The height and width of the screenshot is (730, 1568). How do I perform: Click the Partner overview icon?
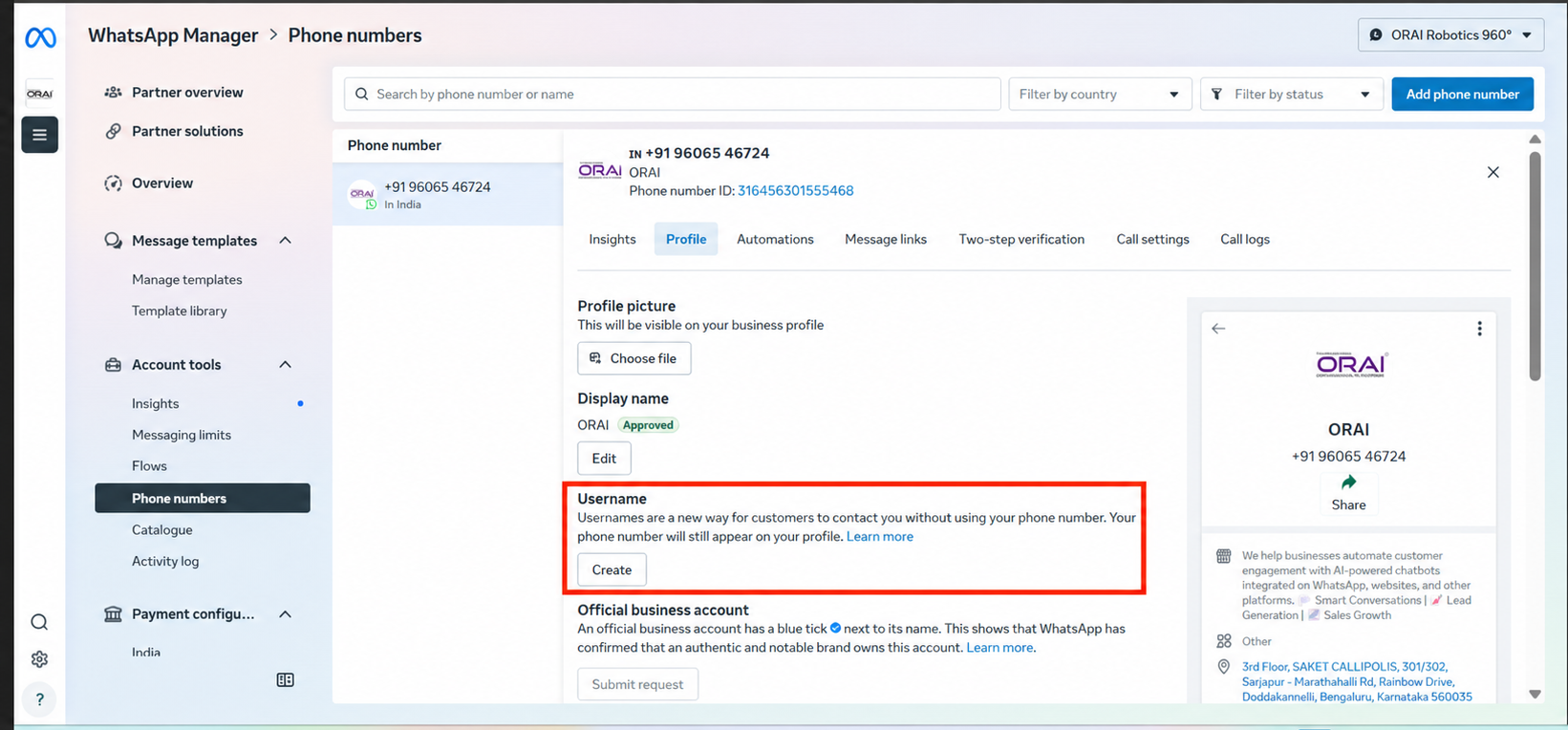pyautogui.click(x=113, y=92)
